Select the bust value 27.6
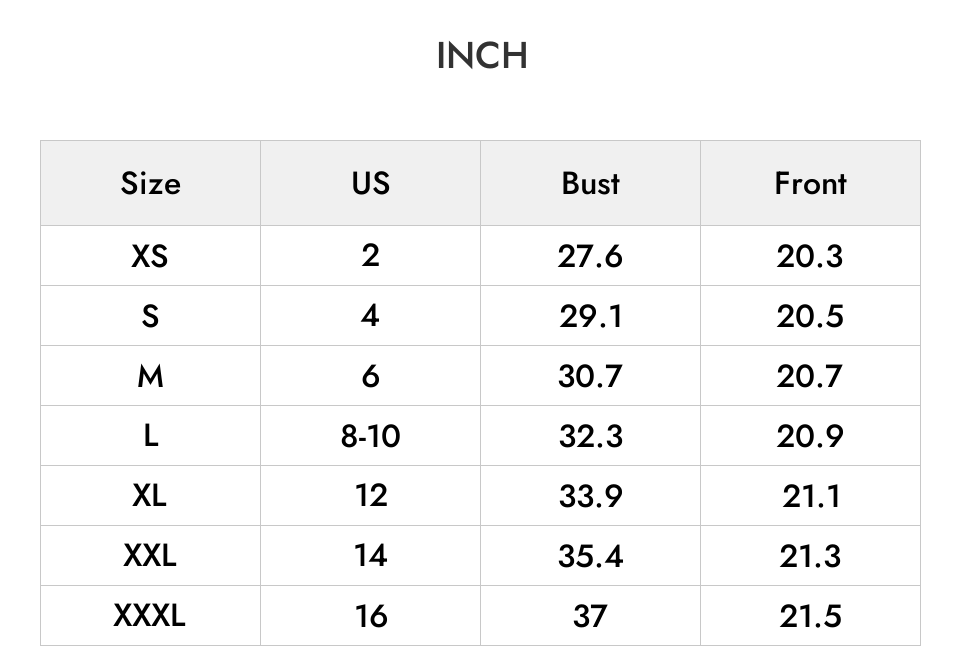The height and width of the screenshot is (660, 960). [590, 255]
